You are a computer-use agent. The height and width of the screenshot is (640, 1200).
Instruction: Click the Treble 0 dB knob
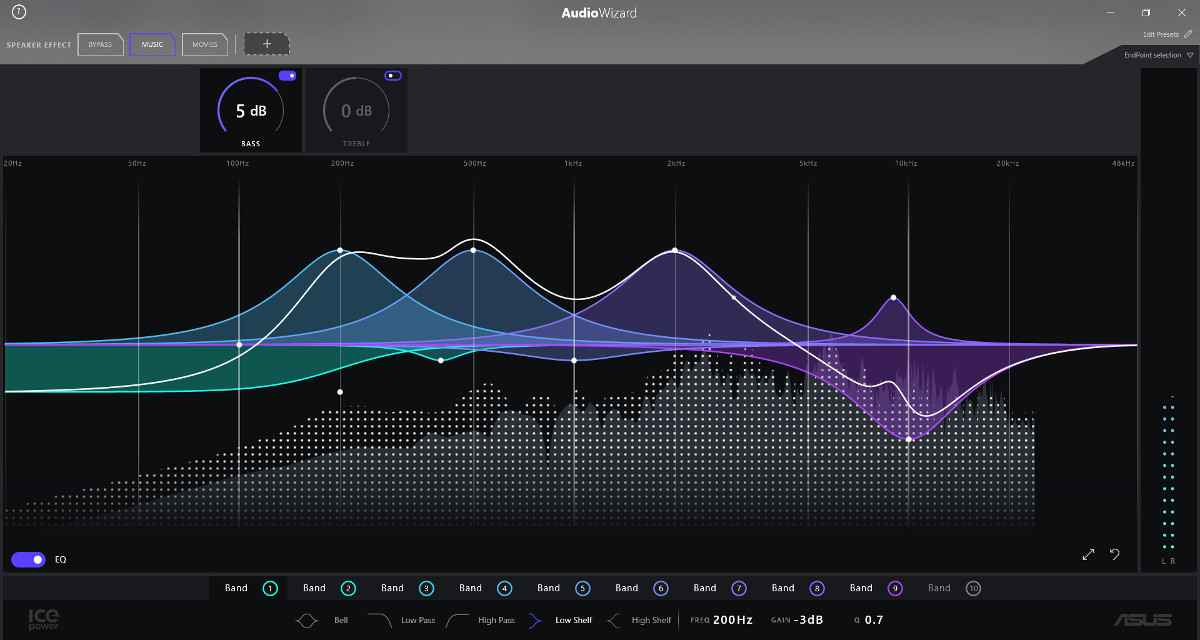356,110
